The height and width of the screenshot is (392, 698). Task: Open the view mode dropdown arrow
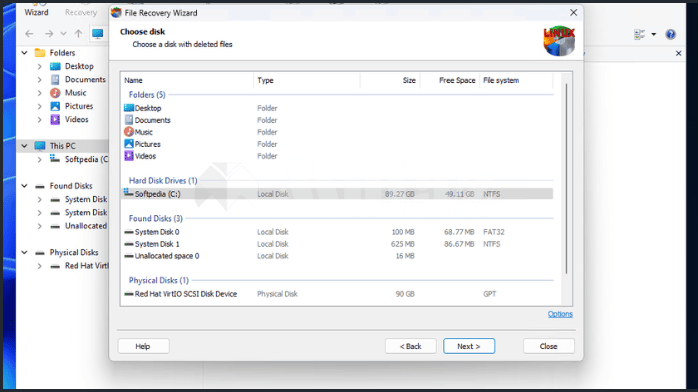(x=653, y=34)
